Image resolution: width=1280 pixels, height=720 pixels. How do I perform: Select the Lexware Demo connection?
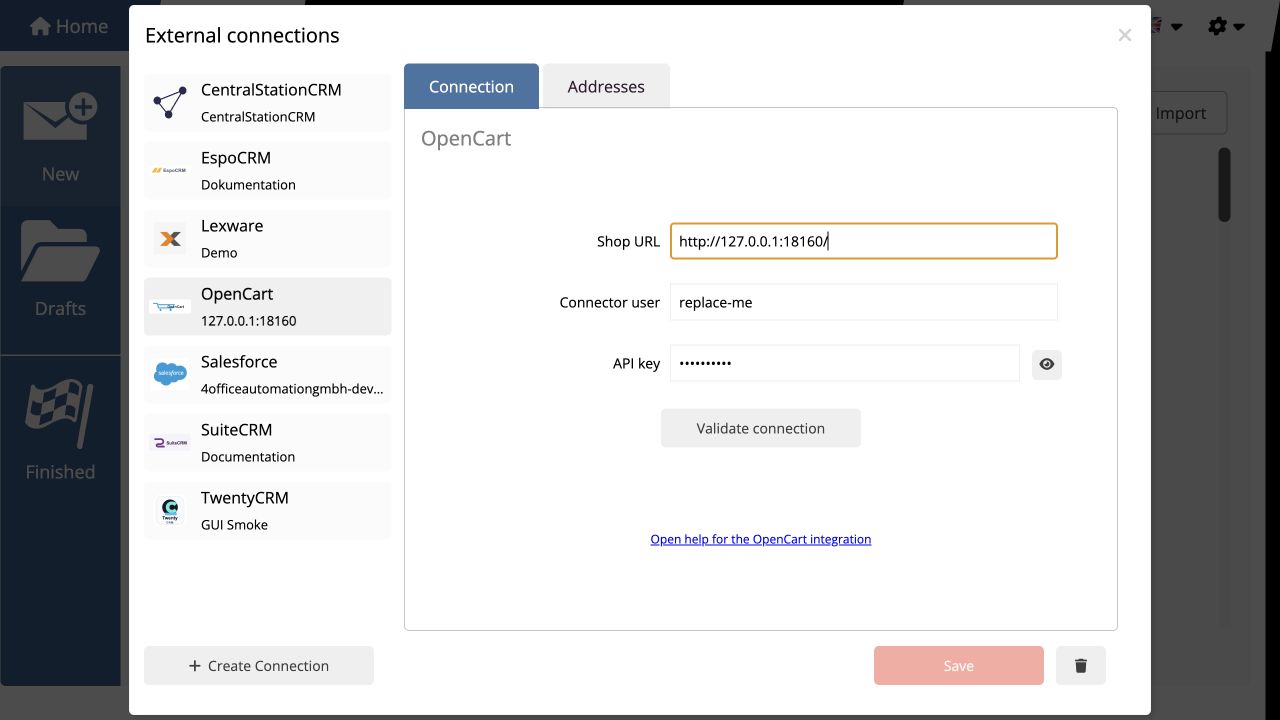[x=268, y=238]
